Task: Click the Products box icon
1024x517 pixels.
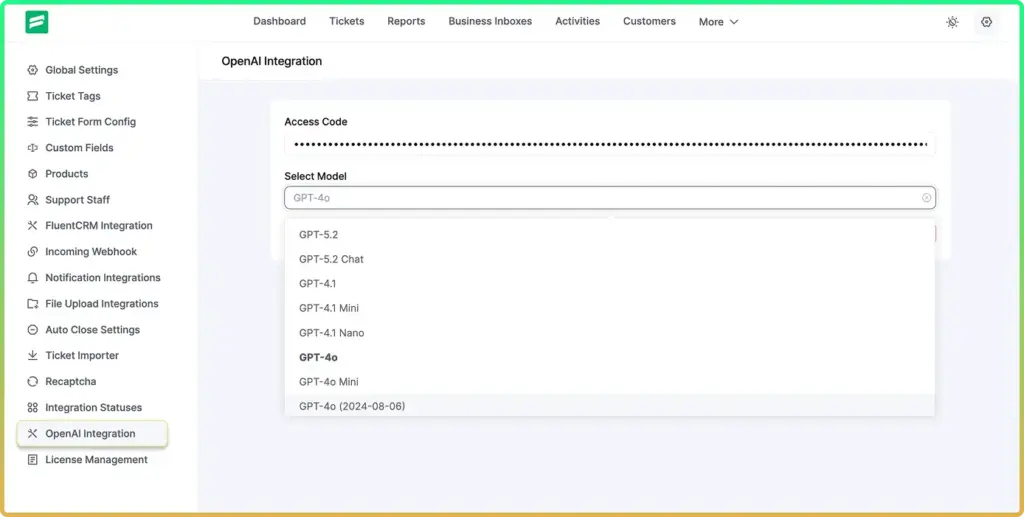Action: click(32, 174)
